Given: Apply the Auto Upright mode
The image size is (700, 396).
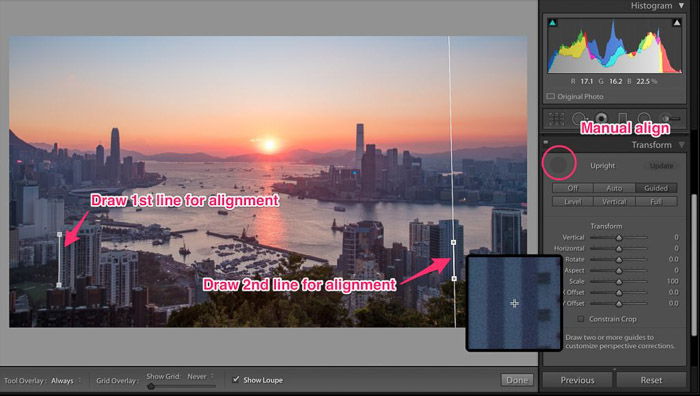Looking at the screenshot, I should [x=614, y=188].
